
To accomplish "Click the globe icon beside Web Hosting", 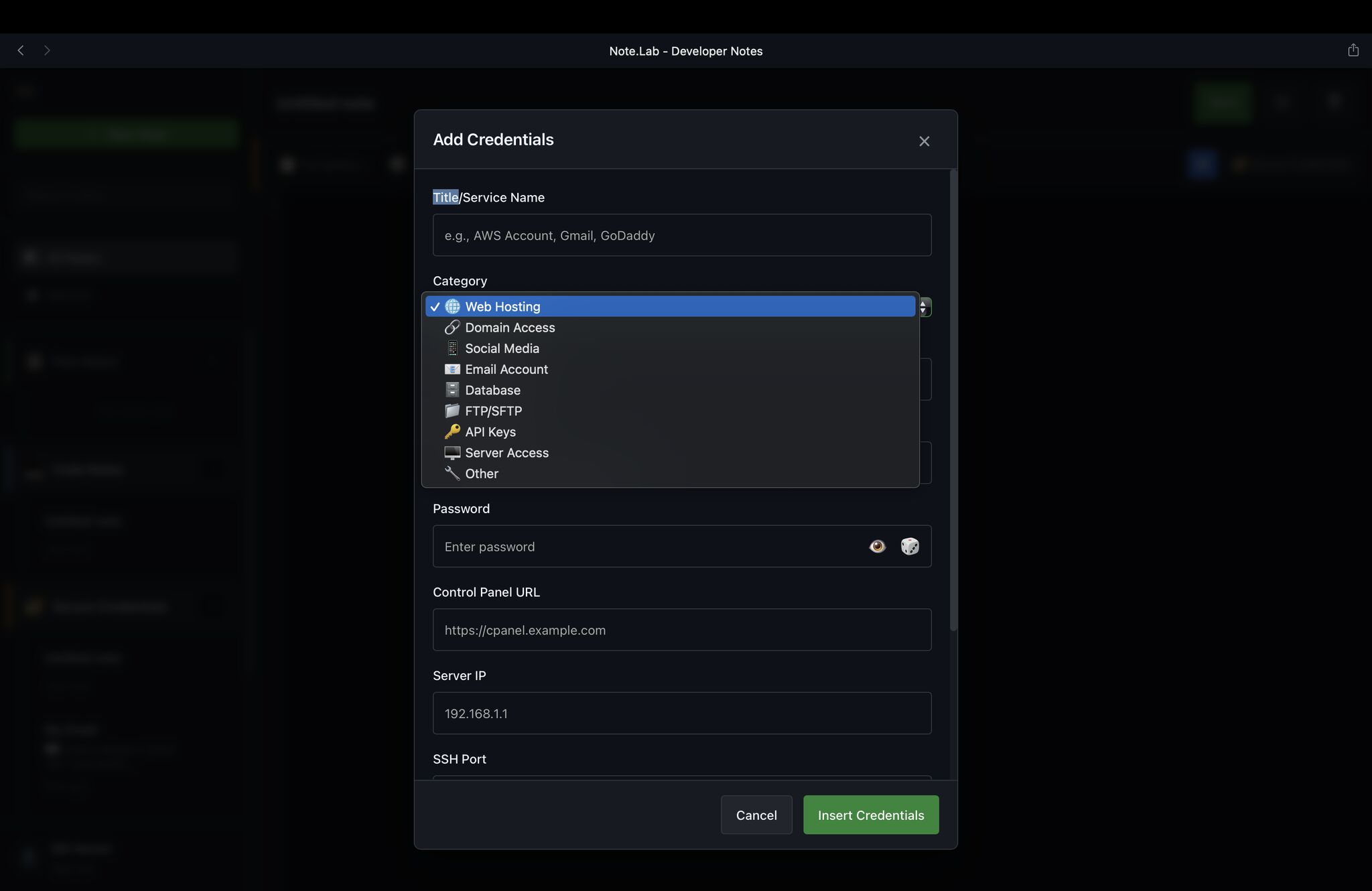I will [x=452, y=306].
